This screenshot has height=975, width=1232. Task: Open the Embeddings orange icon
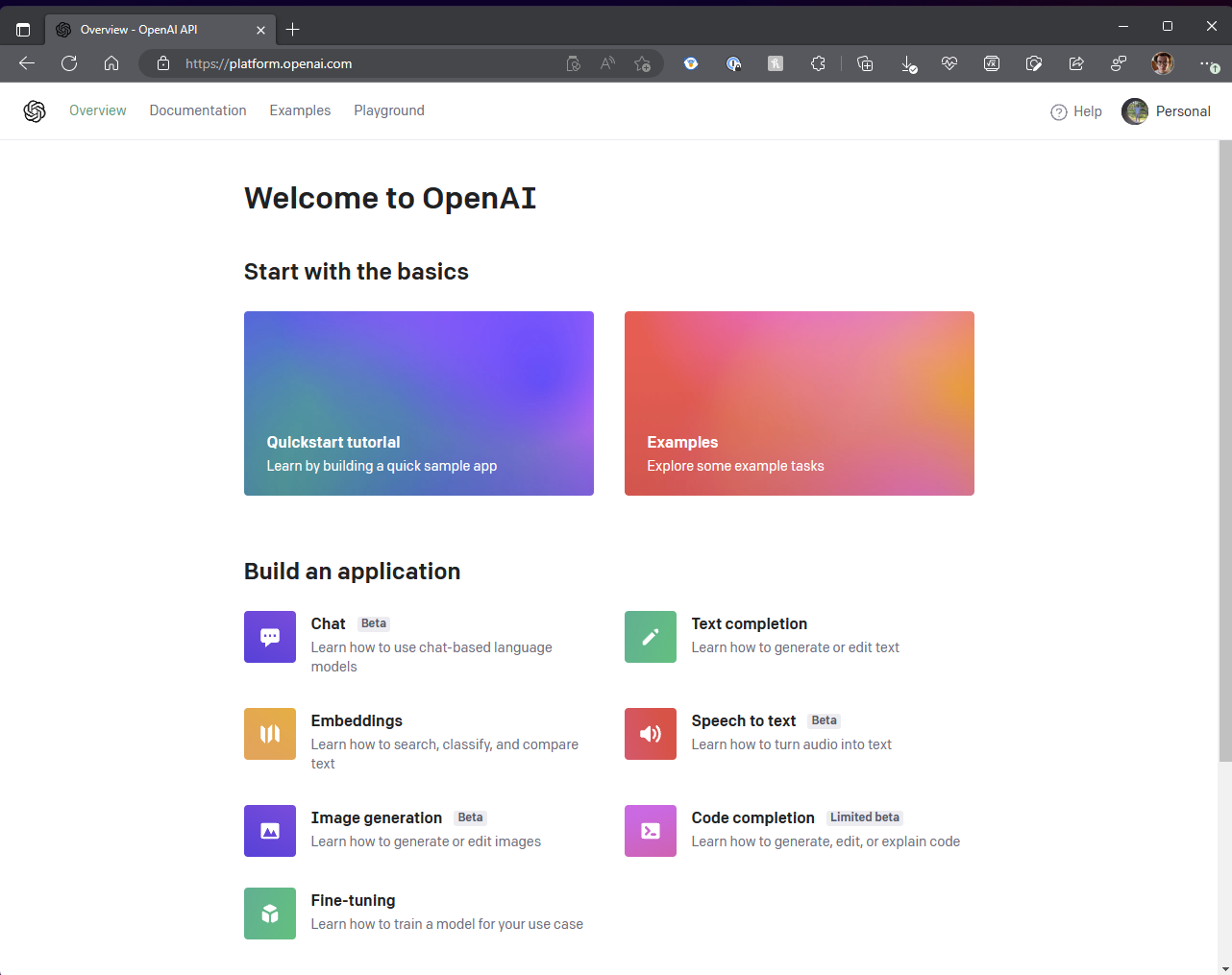click(x=270, y=734)
